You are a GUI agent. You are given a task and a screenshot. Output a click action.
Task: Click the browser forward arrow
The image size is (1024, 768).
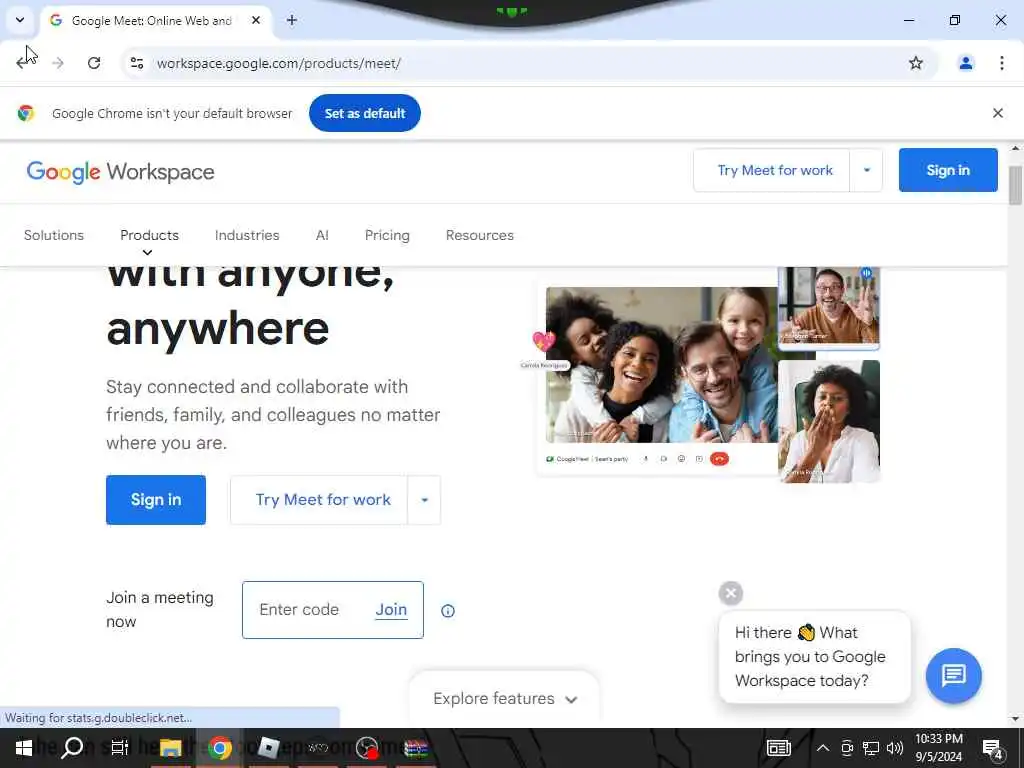(x=58, y=63)
